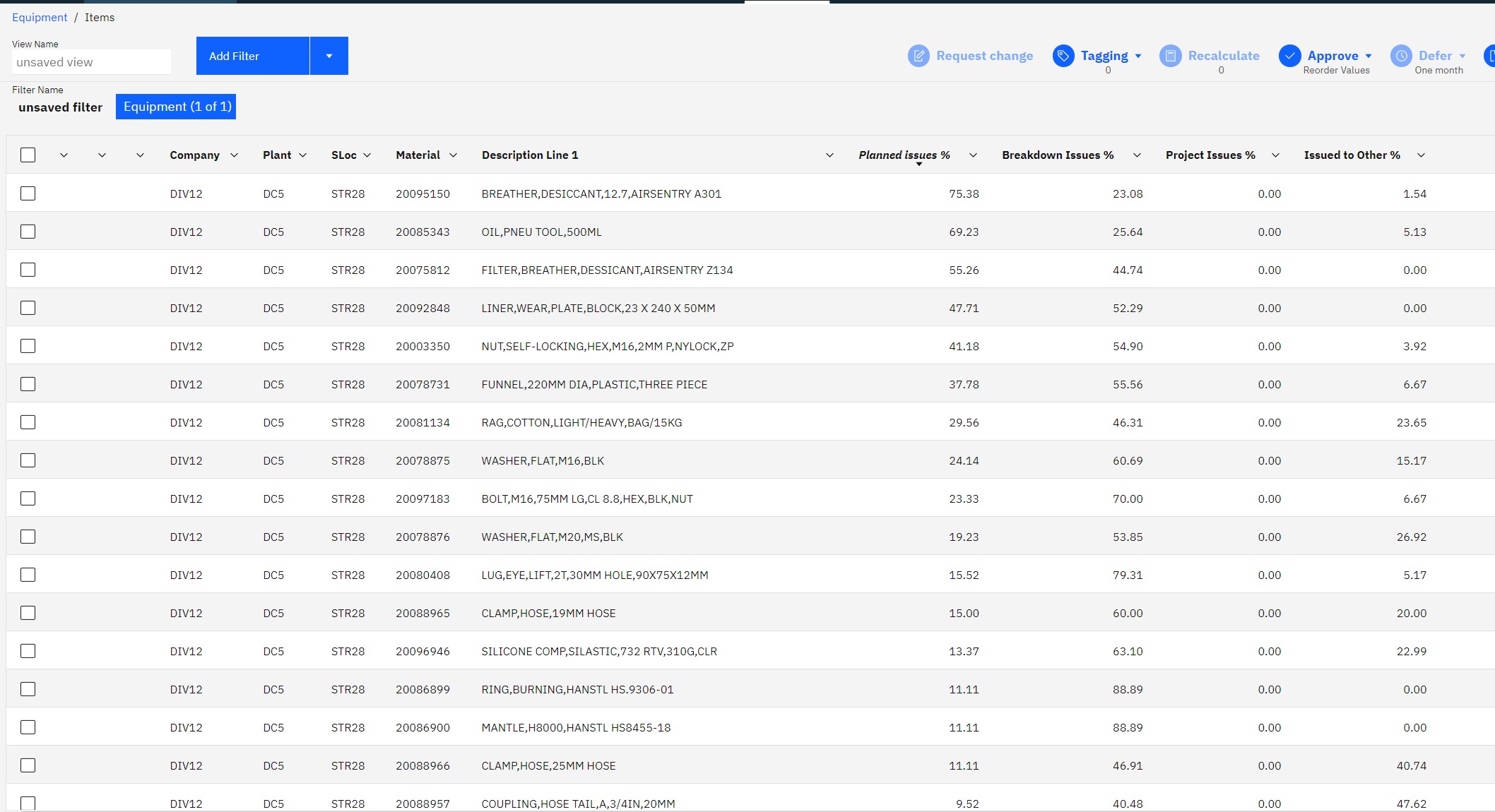This screenshot has width=1495, height=812.
Task: Click the Recalculate button label
Action: click(1224, 56)
